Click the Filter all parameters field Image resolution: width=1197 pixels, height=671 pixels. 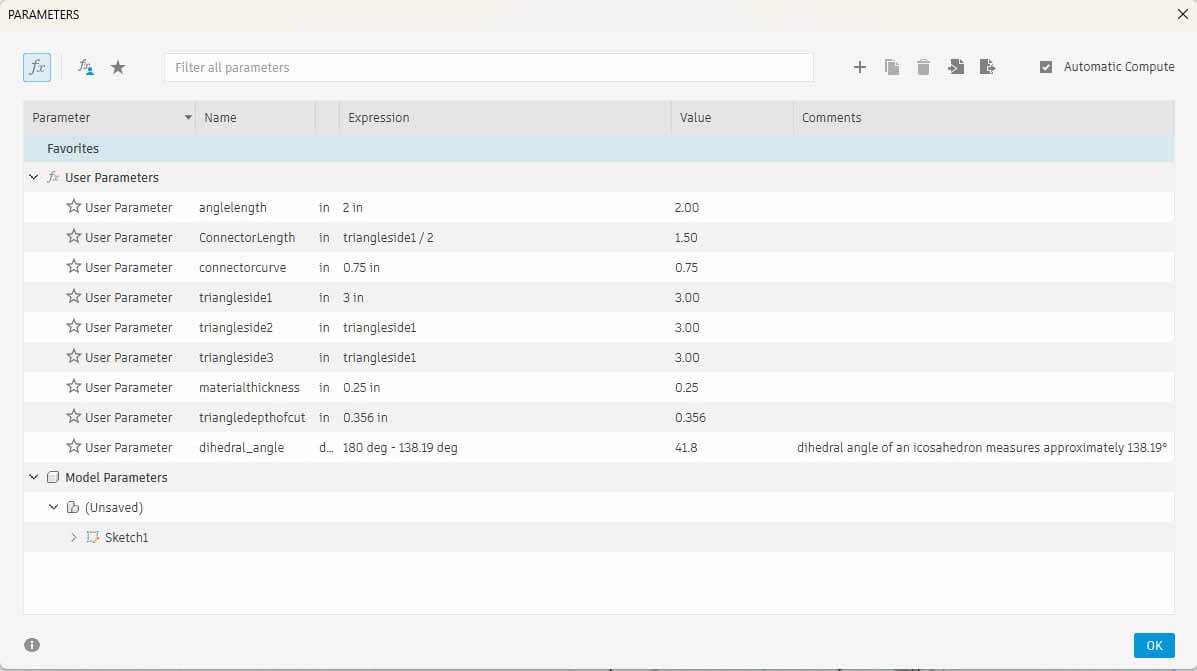489,67
